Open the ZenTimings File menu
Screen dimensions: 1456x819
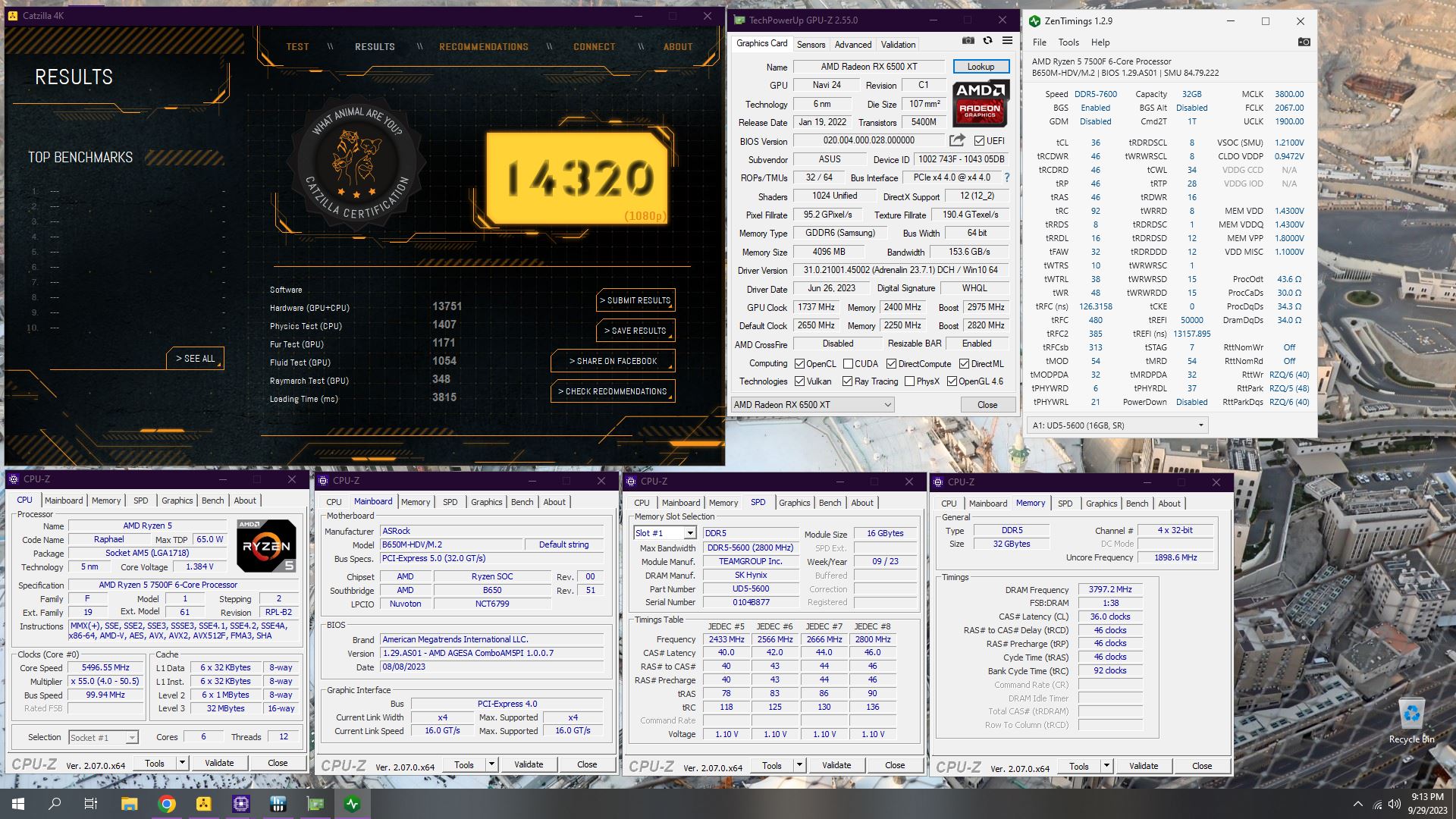click(x=1040, y=42)
